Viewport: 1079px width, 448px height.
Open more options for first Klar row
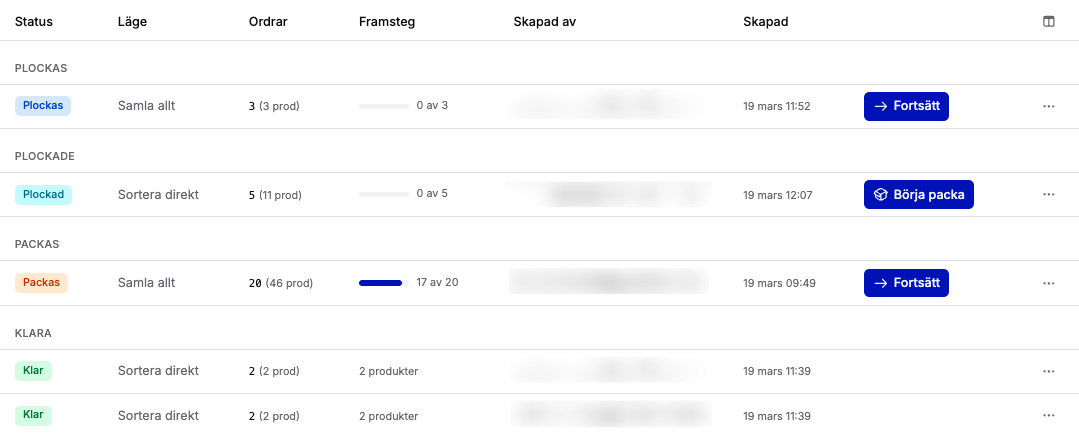pos(1048,371)
